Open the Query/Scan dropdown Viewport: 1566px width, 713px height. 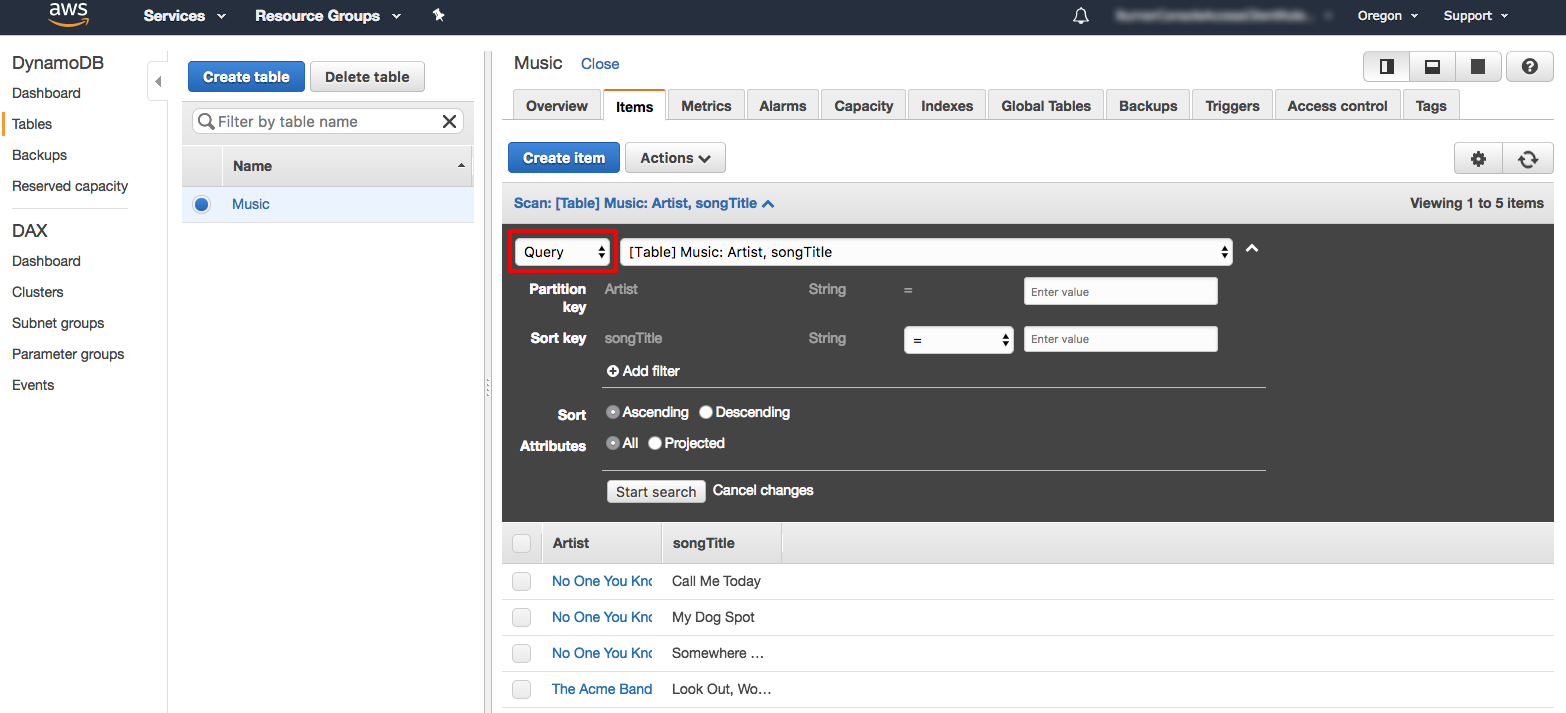tap(561, 251)
